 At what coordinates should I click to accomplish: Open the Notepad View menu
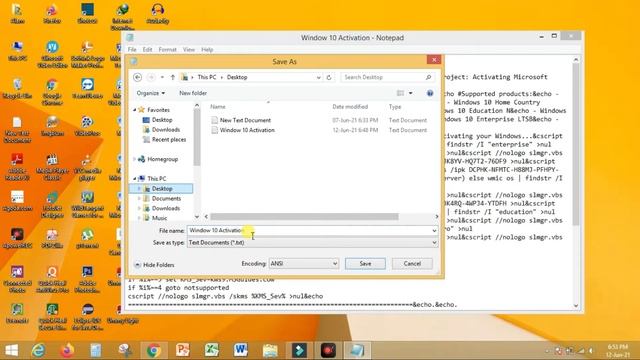(x=189, y=49)
